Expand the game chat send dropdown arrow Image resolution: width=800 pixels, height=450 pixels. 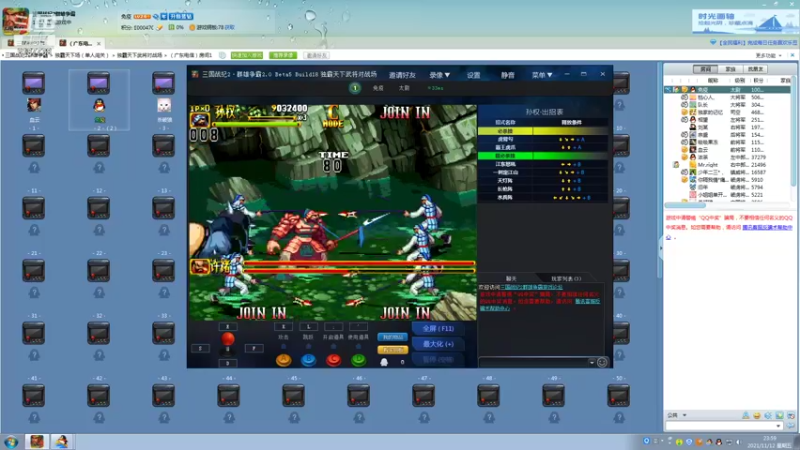coord(591,362)
